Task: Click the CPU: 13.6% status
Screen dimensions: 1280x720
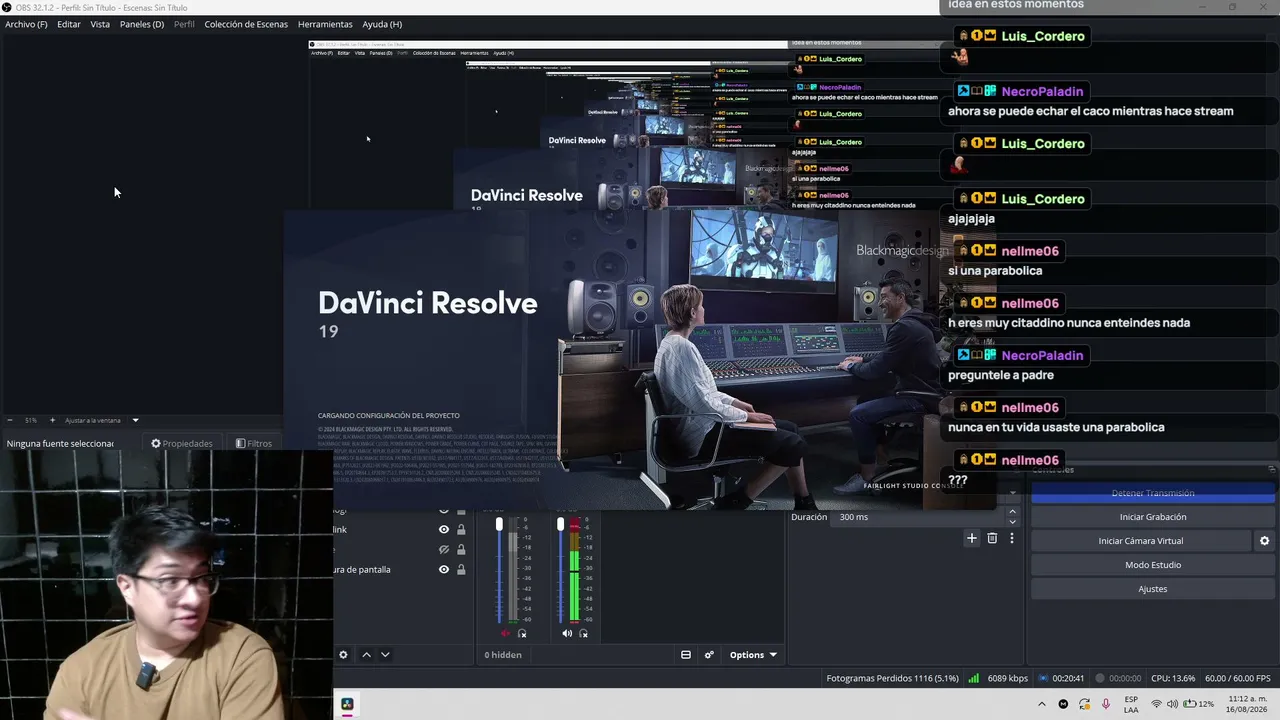Action: [1173, 678]
